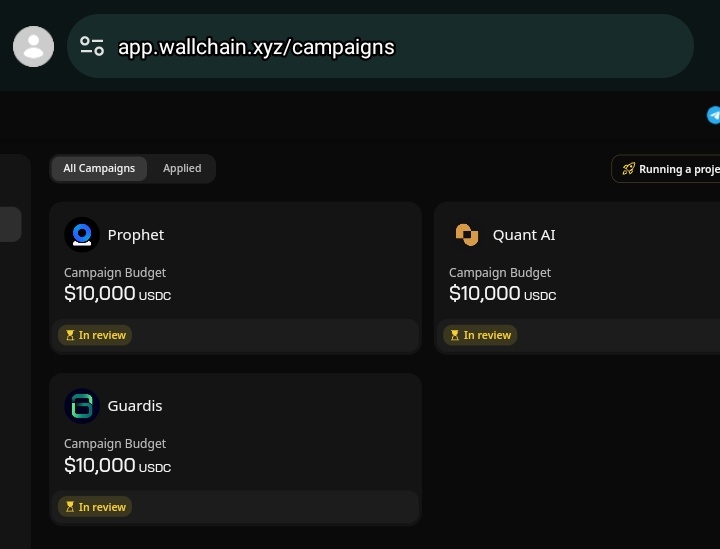
Task: Click the In review badge on Quant AI
Action: 480,335
